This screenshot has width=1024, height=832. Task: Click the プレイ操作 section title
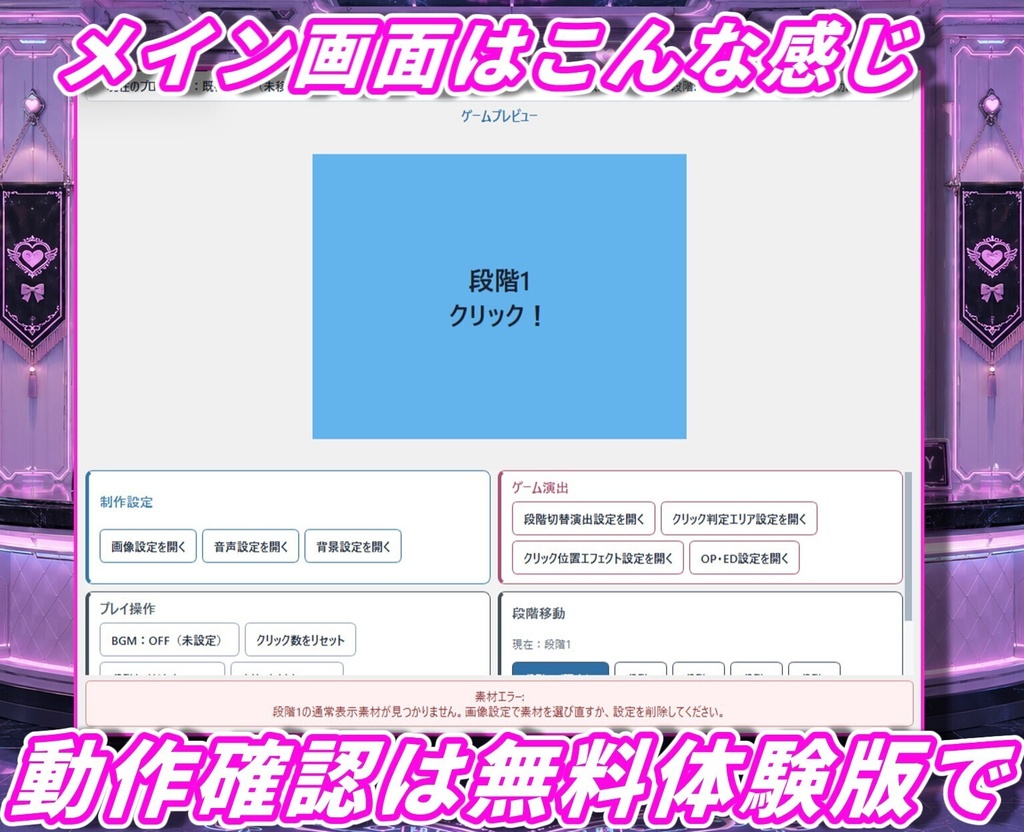pyautogui.click(x=127, y=608)
